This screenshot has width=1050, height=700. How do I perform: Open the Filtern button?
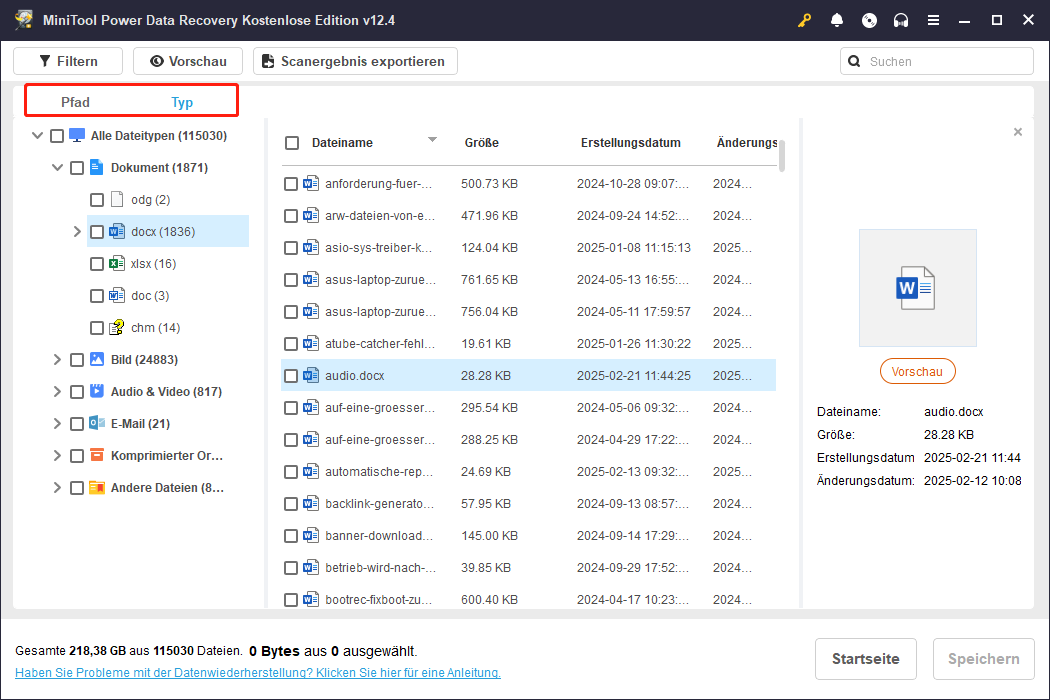[68, 61]
